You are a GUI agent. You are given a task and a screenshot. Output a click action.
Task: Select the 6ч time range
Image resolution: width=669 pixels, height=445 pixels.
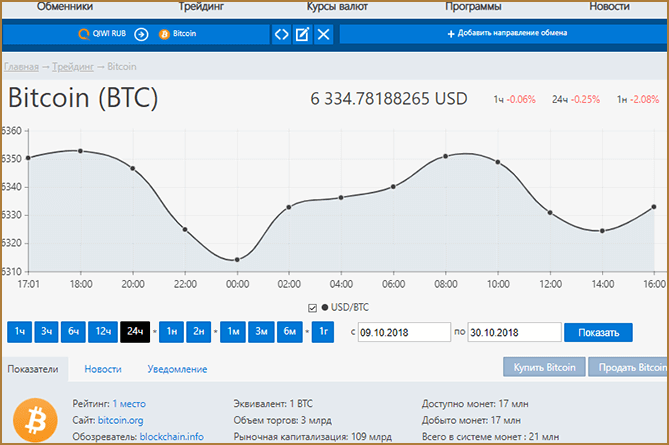pyautogui.click(x=73, y=332)
